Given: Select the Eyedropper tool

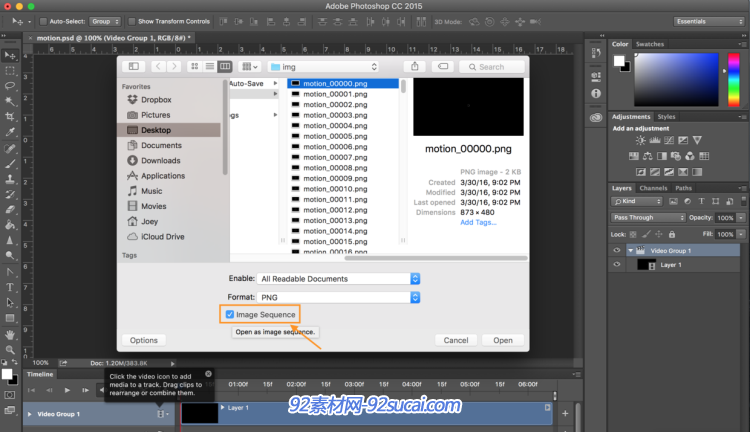Looking at the screenshot, I should coord(10,132).
